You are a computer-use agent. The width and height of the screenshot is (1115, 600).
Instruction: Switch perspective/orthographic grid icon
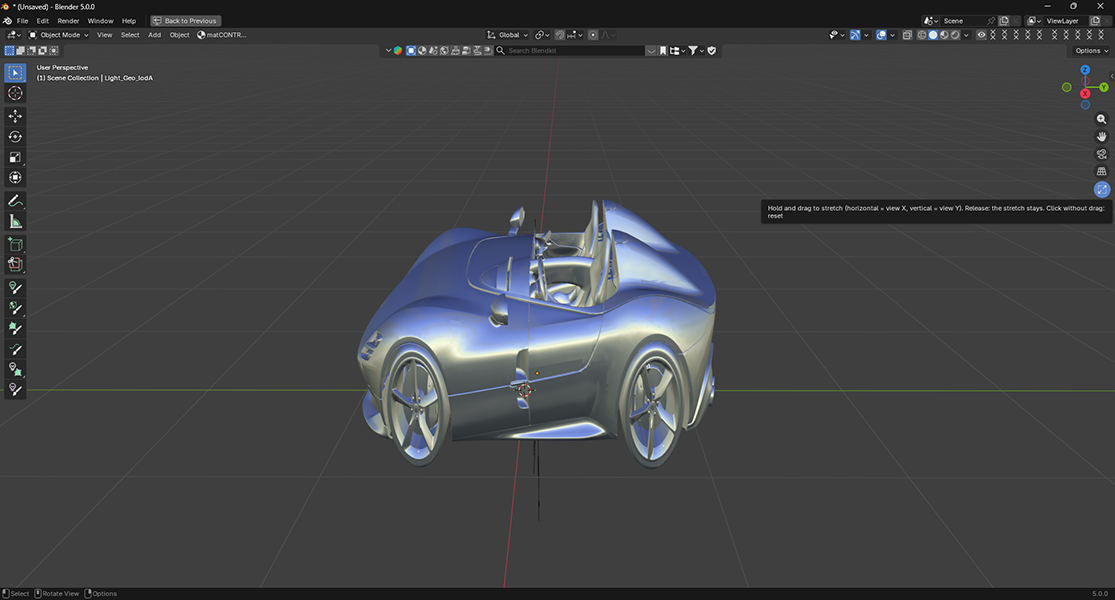1101,171
